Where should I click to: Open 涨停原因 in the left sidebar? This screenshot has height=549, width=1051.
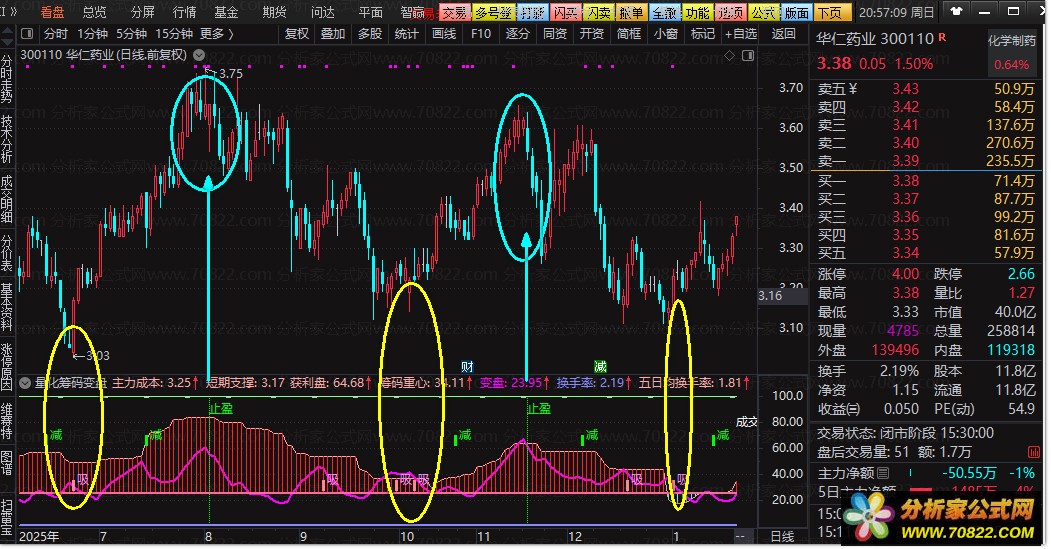[x=7, y=367]
